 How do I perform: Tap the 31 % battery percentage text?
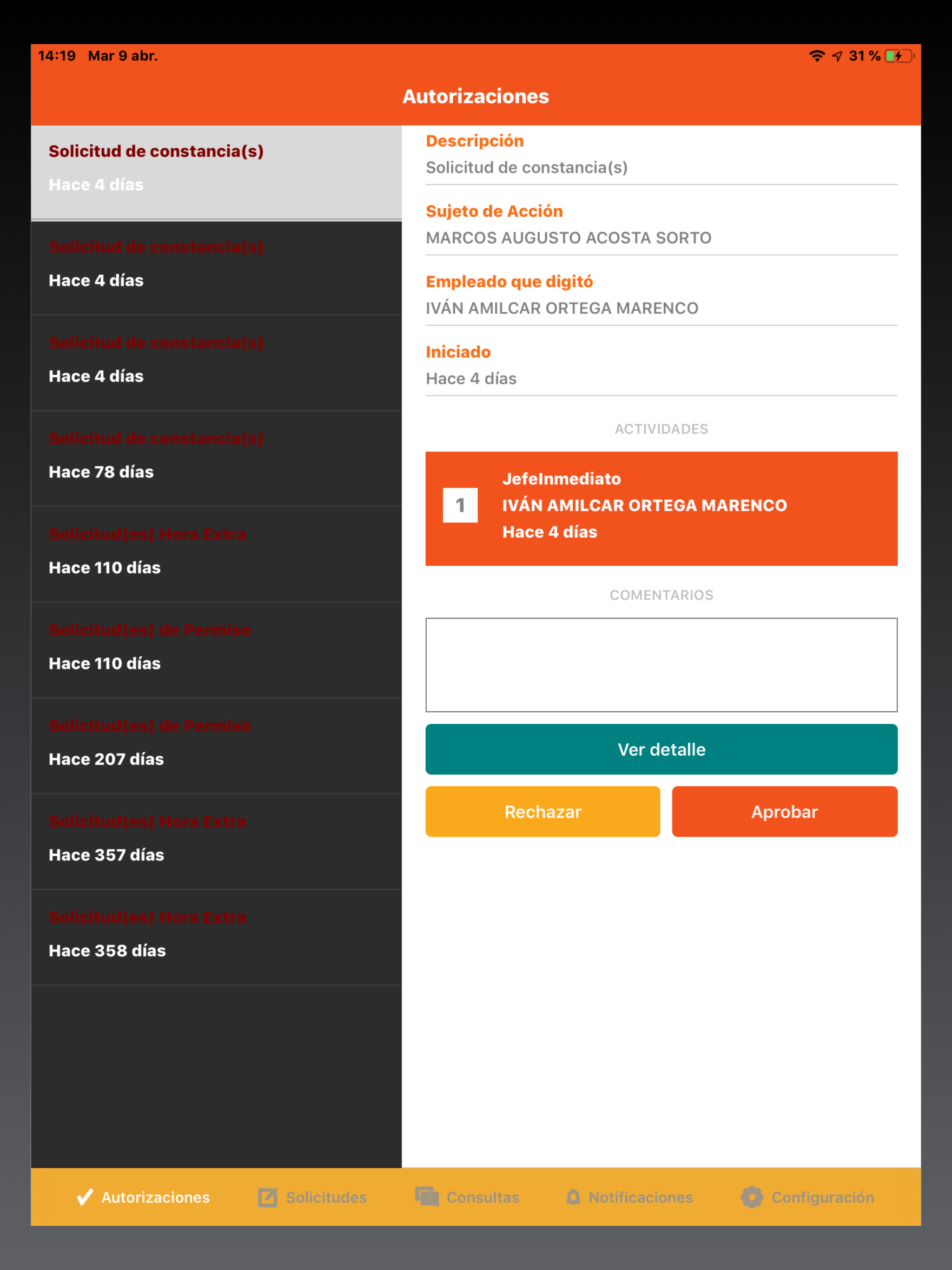point(865,56)
